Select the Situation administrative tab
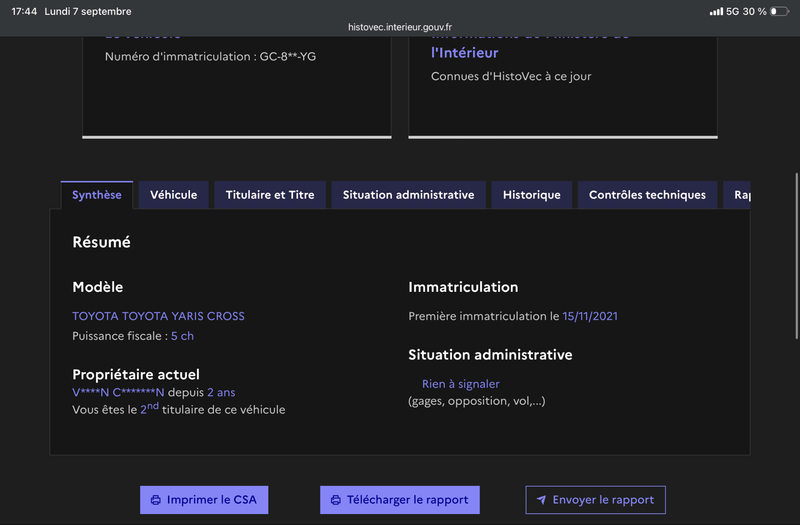 (408, 195)
